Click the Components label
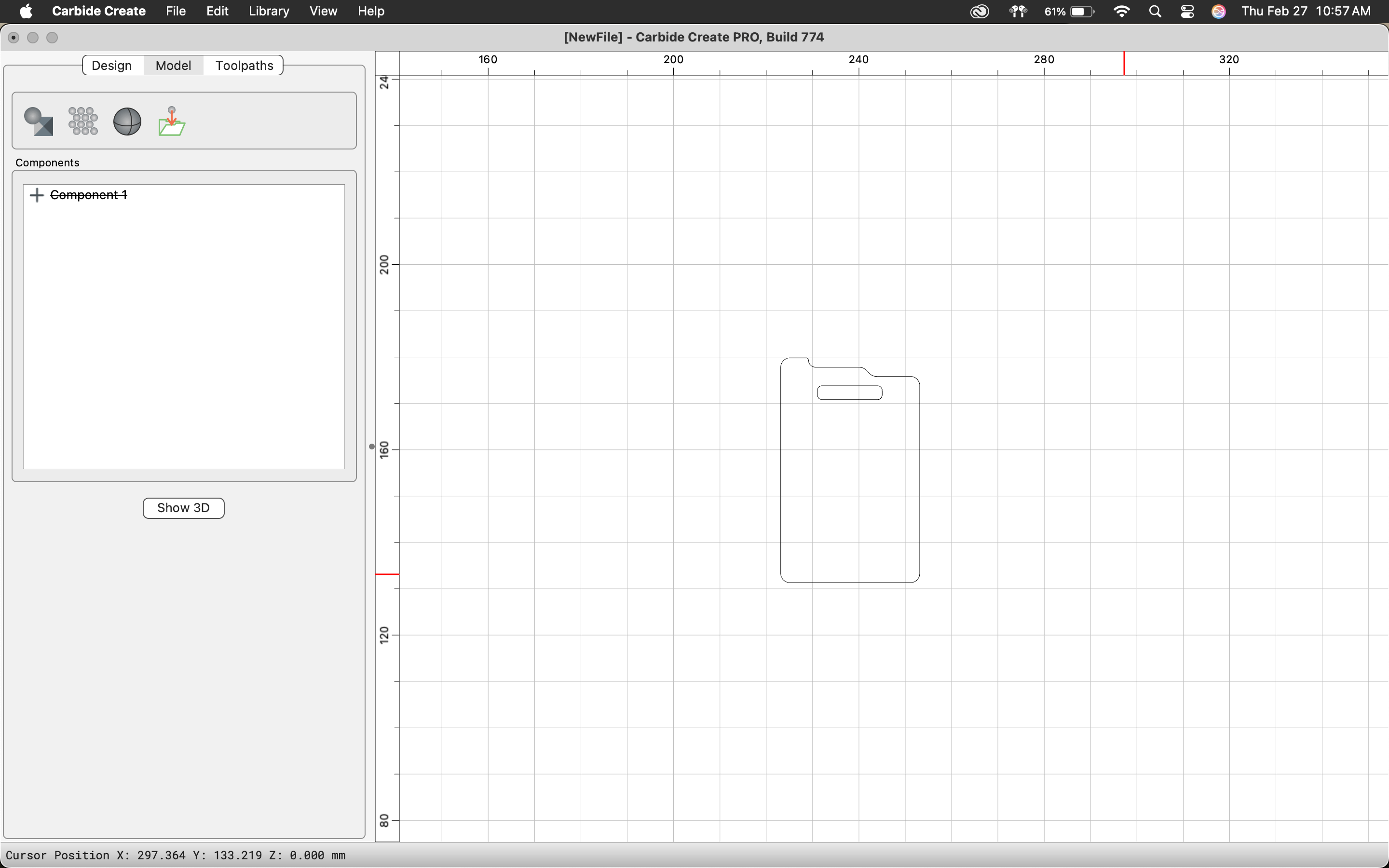Viewport: 1389px width, 868px height. 48,163
